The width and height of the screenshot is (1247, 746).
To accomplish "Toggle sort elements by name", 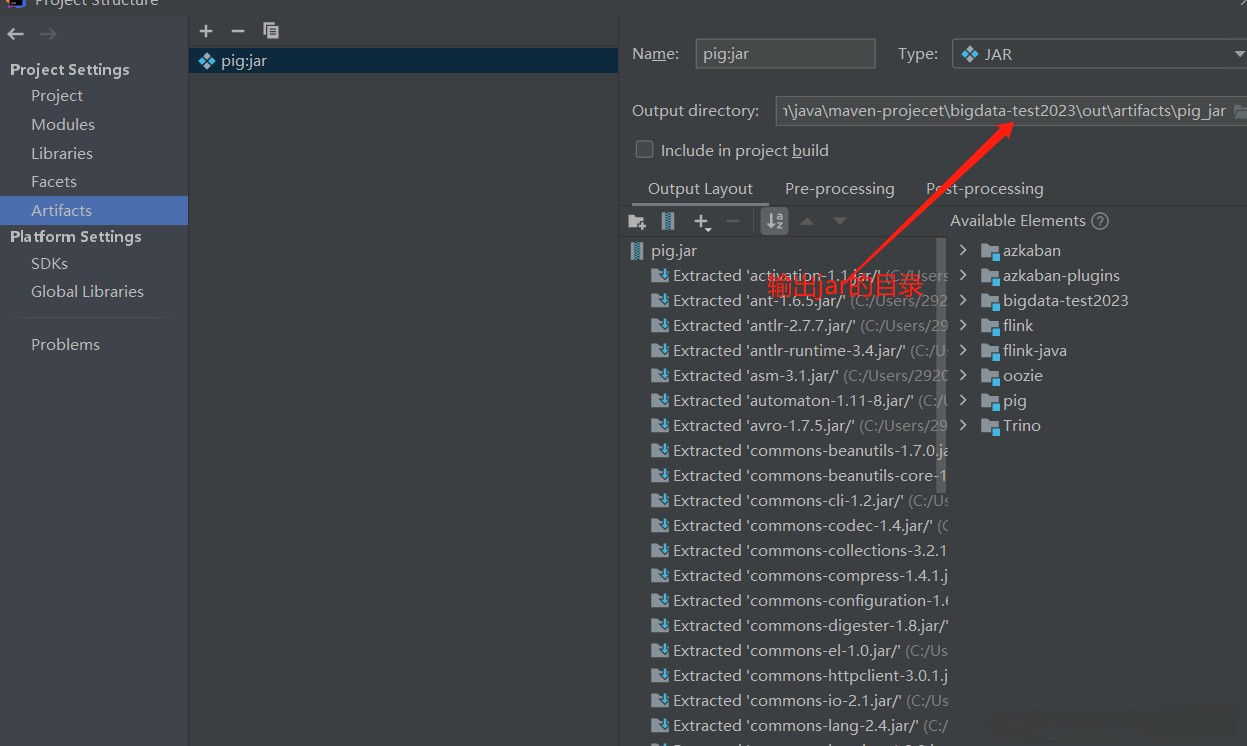I will [x=775, y=221].
